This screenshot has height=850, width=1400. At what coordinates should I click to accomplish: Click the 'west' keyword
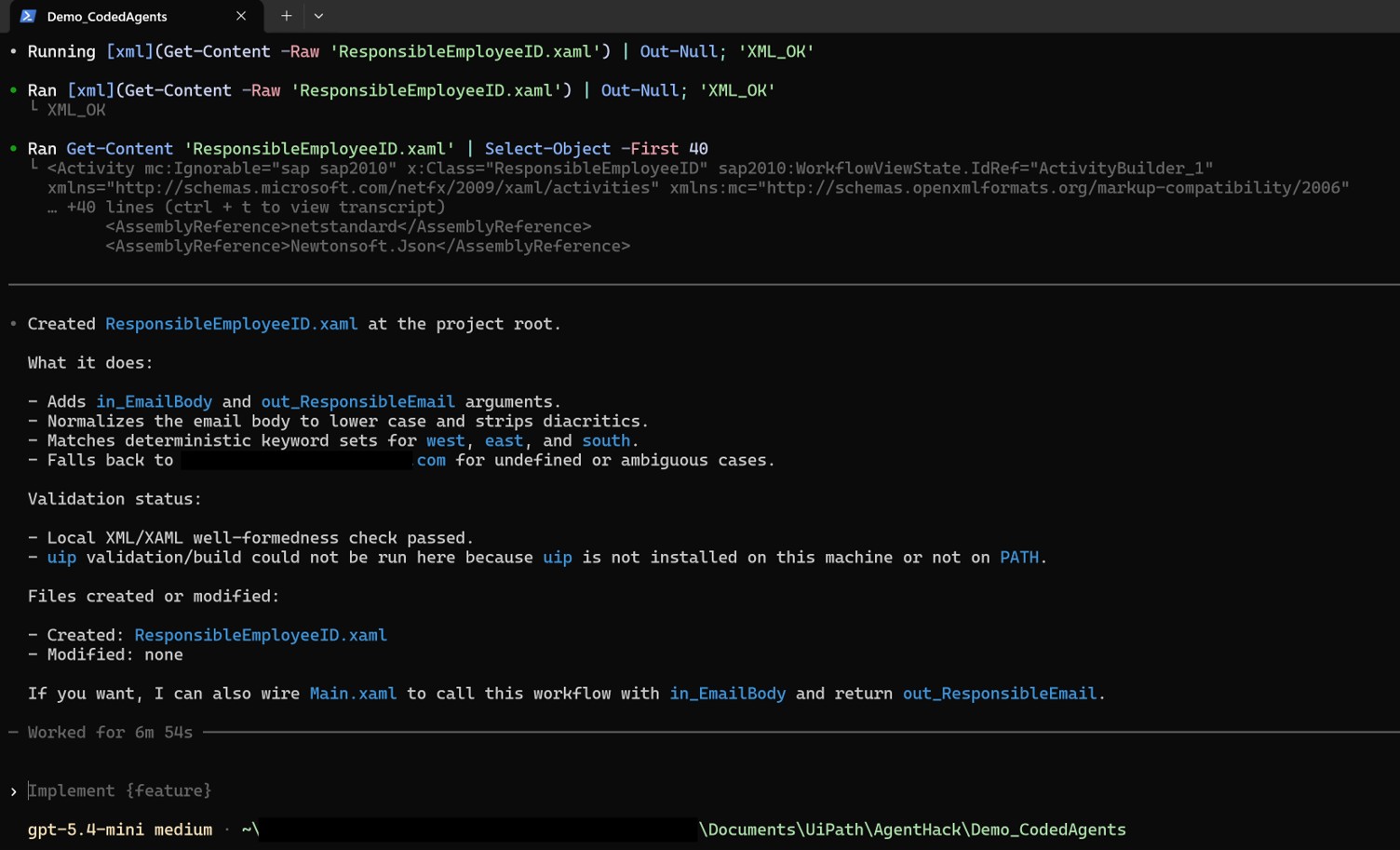click(445, 440)
